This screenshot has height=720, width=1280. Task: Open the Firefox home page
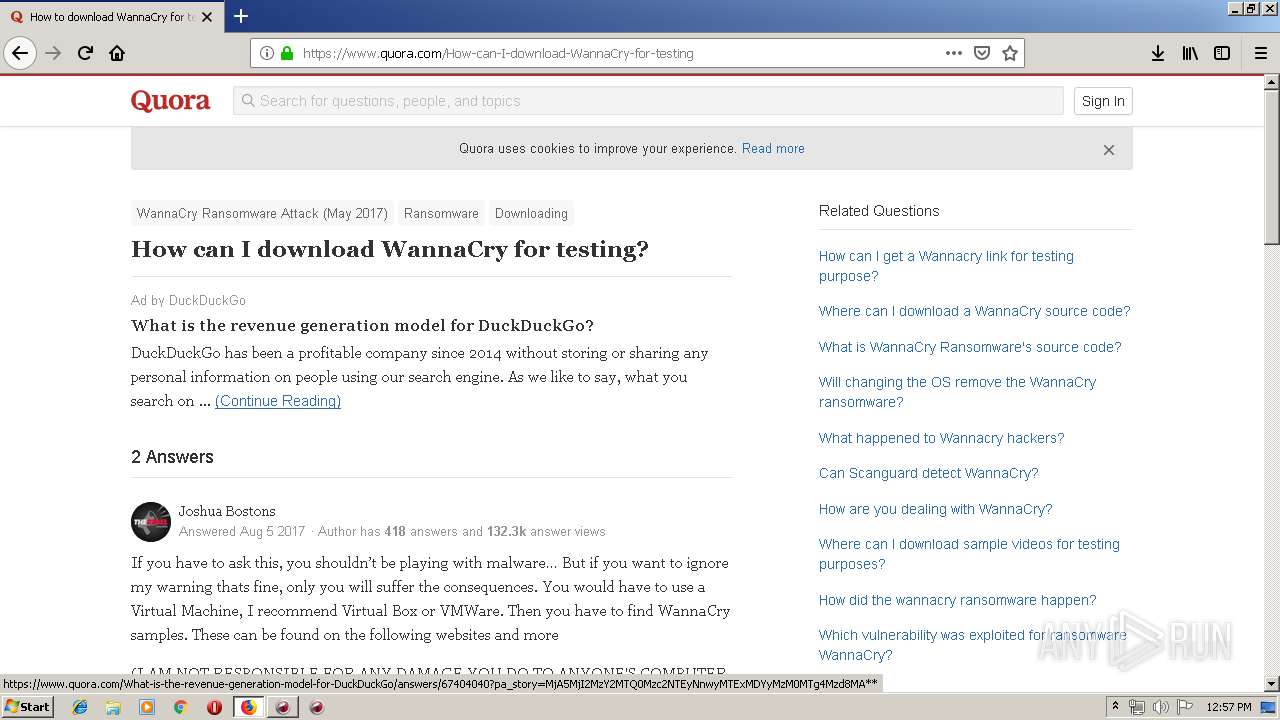(x=117, y=53)
